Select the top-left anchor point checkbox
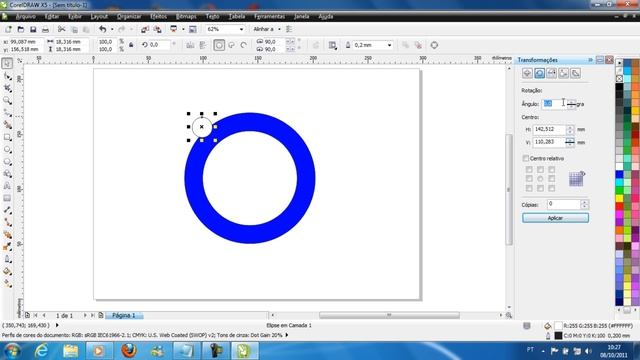The width and height of the screenshot is (640, 360). (x=529, y=169)
